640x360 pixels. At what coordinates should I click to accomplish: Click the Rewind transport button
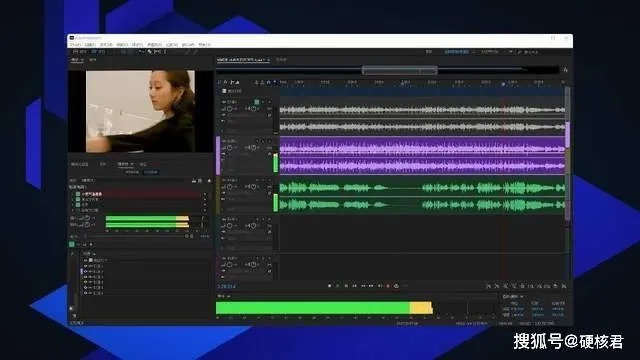tap(363, 286)
